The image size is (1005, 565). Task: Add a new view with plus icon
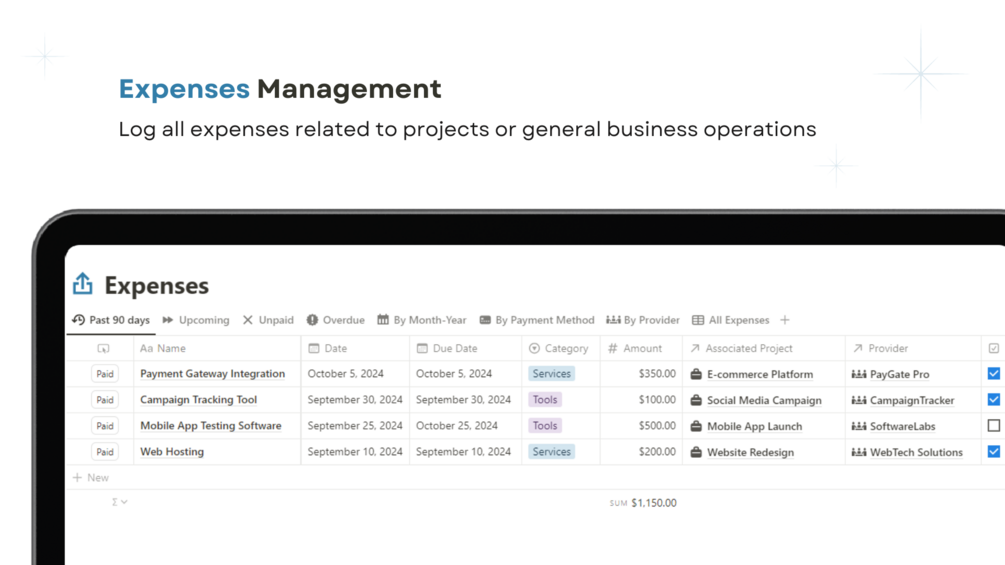pyautogui.click(x=785, y=320)
